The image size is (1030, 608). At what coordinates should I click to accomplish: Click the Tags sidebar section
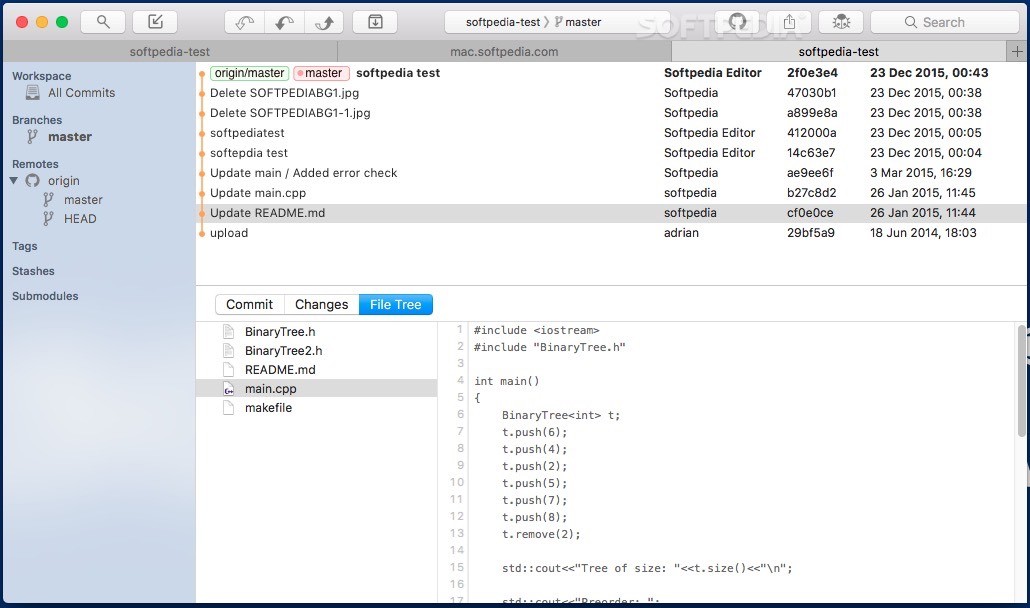coord(24,246)
